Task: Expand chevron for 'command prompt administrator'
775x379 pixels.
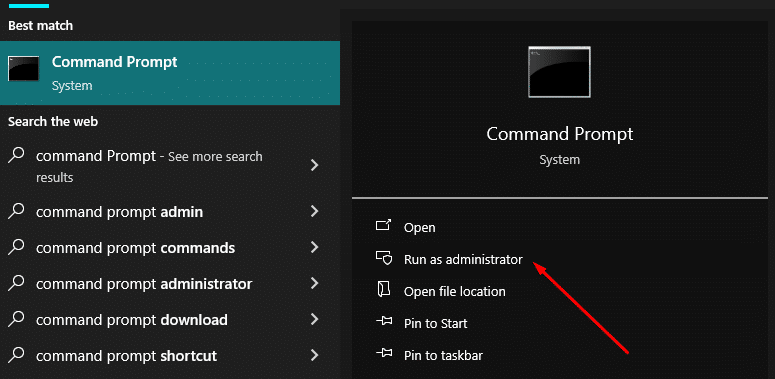Action: (x=314, y=283)
